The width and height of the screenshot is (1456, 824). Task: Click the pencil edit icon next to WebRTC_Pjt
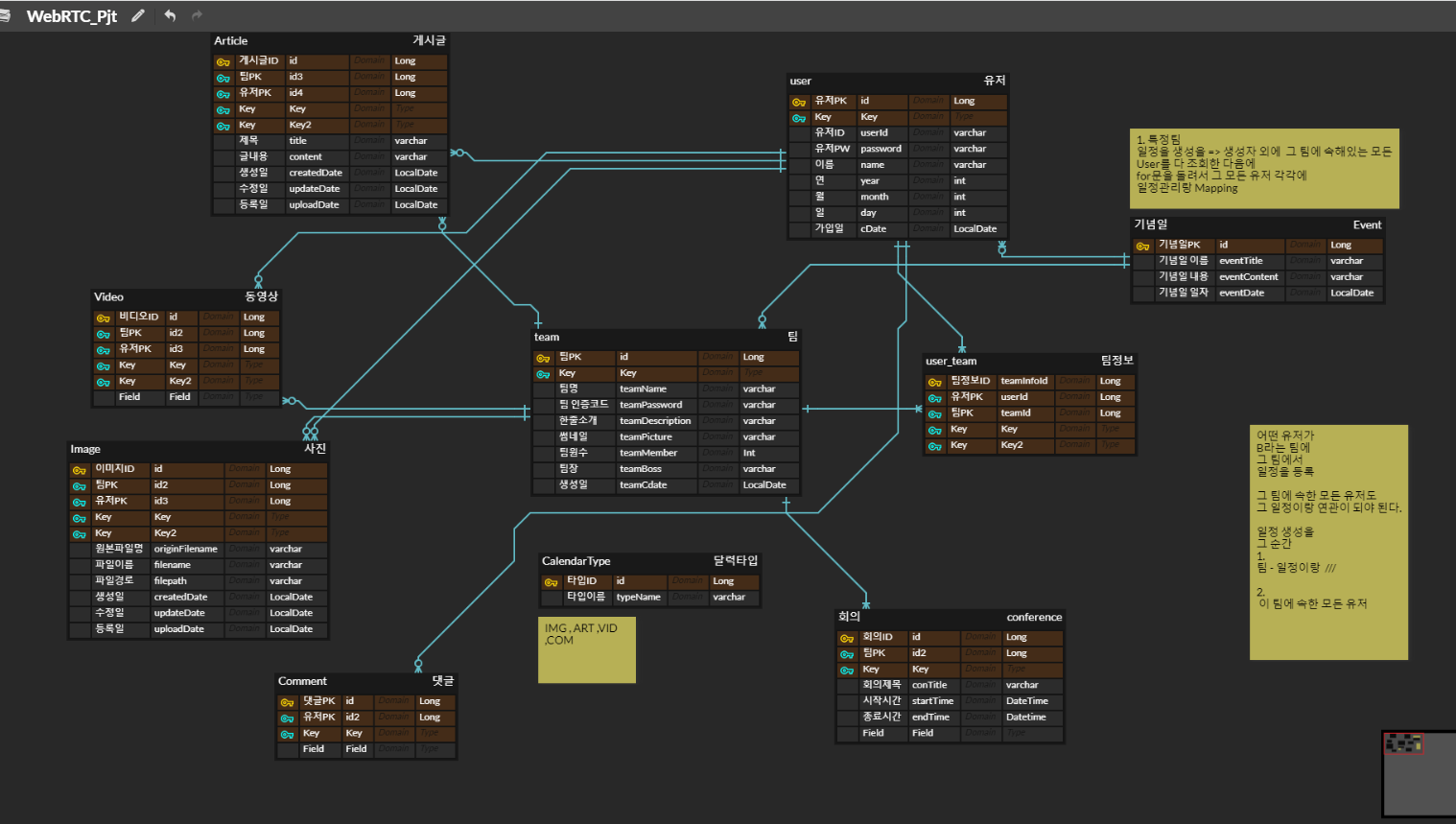click(x=138, y=15)
